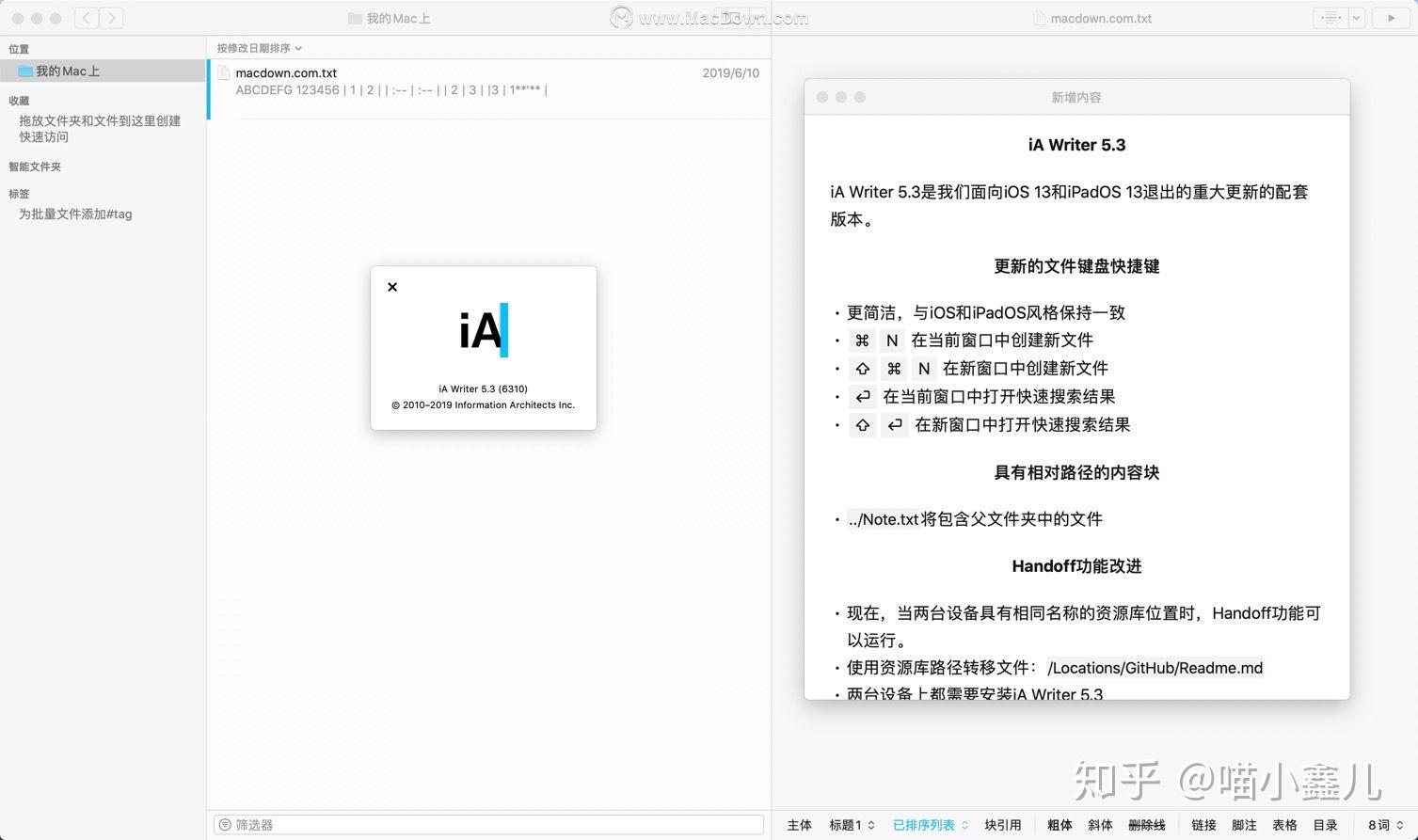1418x840 pixels.
Task: Open word count options via 8词
Action: pos(1383,825)
